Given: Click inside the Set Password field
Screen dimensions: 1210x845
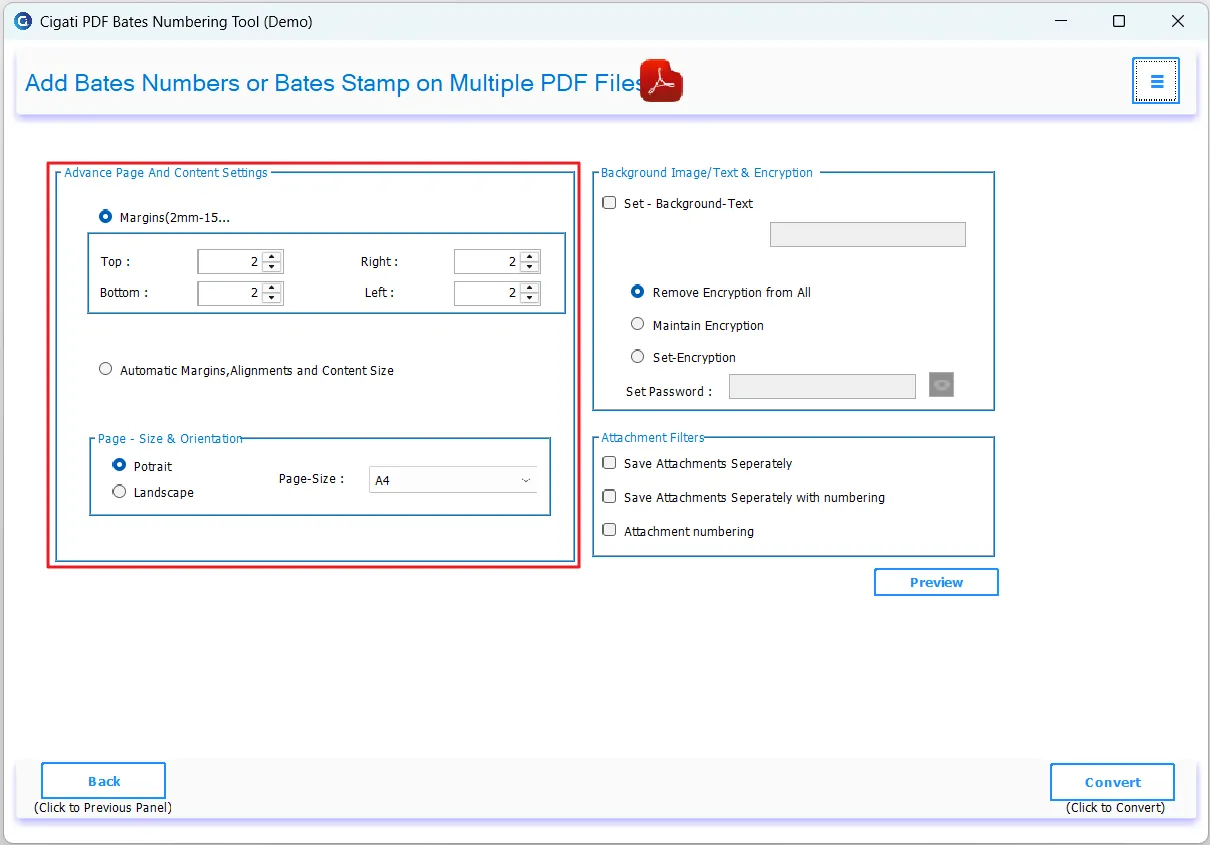Looking at the screenshot, I should (x=822, y=385).
